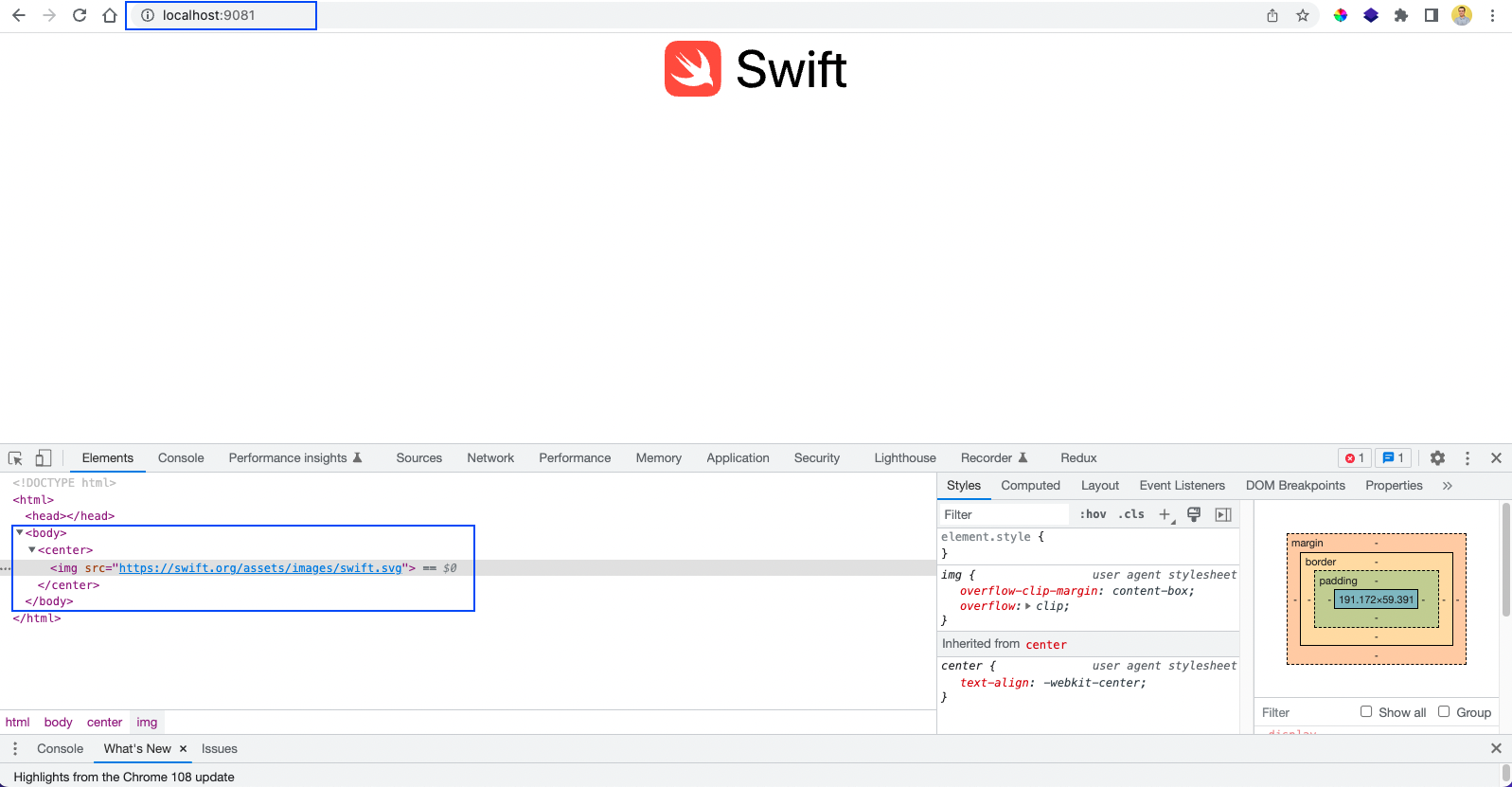The width and height of the screenshot is (1512, 787).
Task: Add a new style rule plus icon
Action: (1165, 515)
